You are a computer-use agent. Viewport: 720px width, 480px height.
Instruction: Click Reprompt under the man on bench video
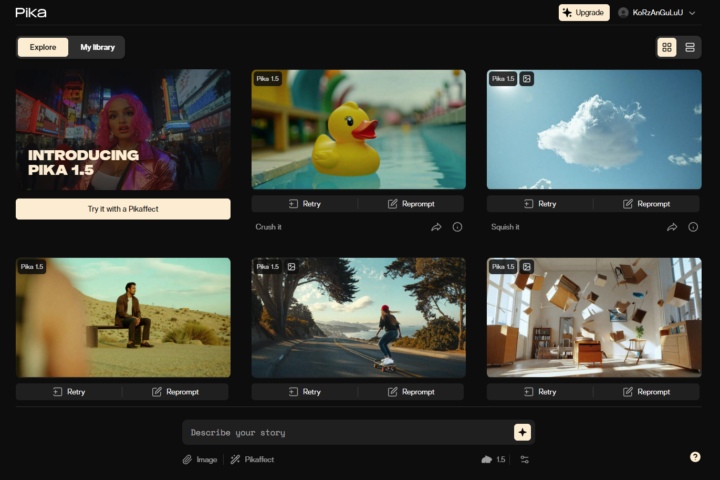[175, 392]
